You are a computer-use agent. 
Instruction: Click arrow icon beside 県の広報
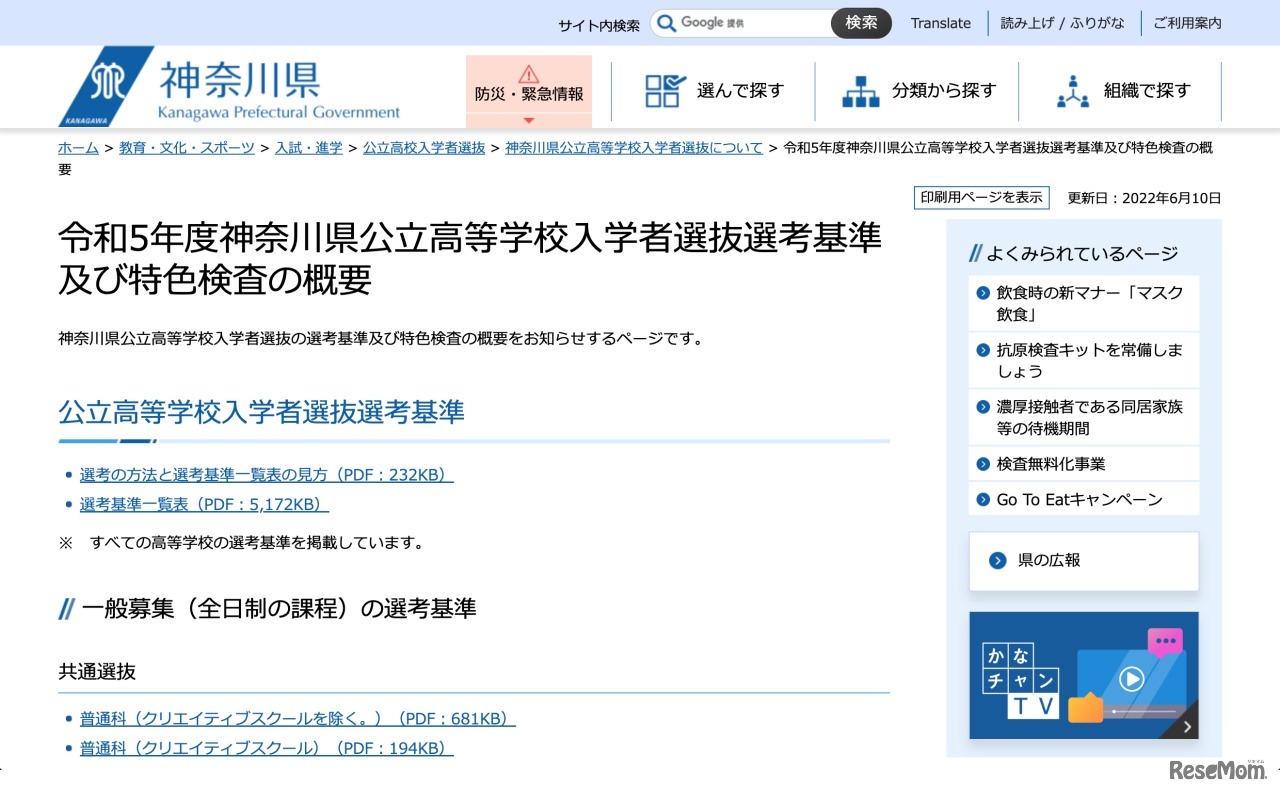tap(997, 561)
